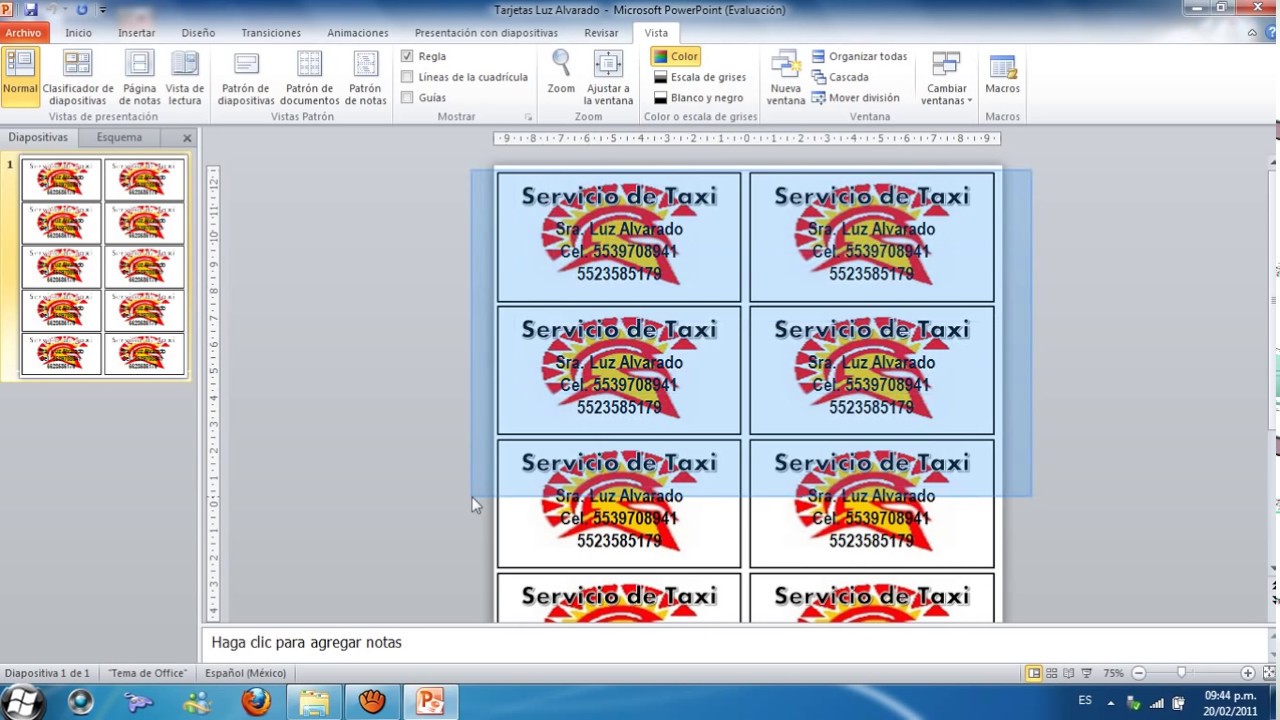
Task: Select slide sorter icon in status bar
Action: pyautogui.click(x=1052, y=673)
